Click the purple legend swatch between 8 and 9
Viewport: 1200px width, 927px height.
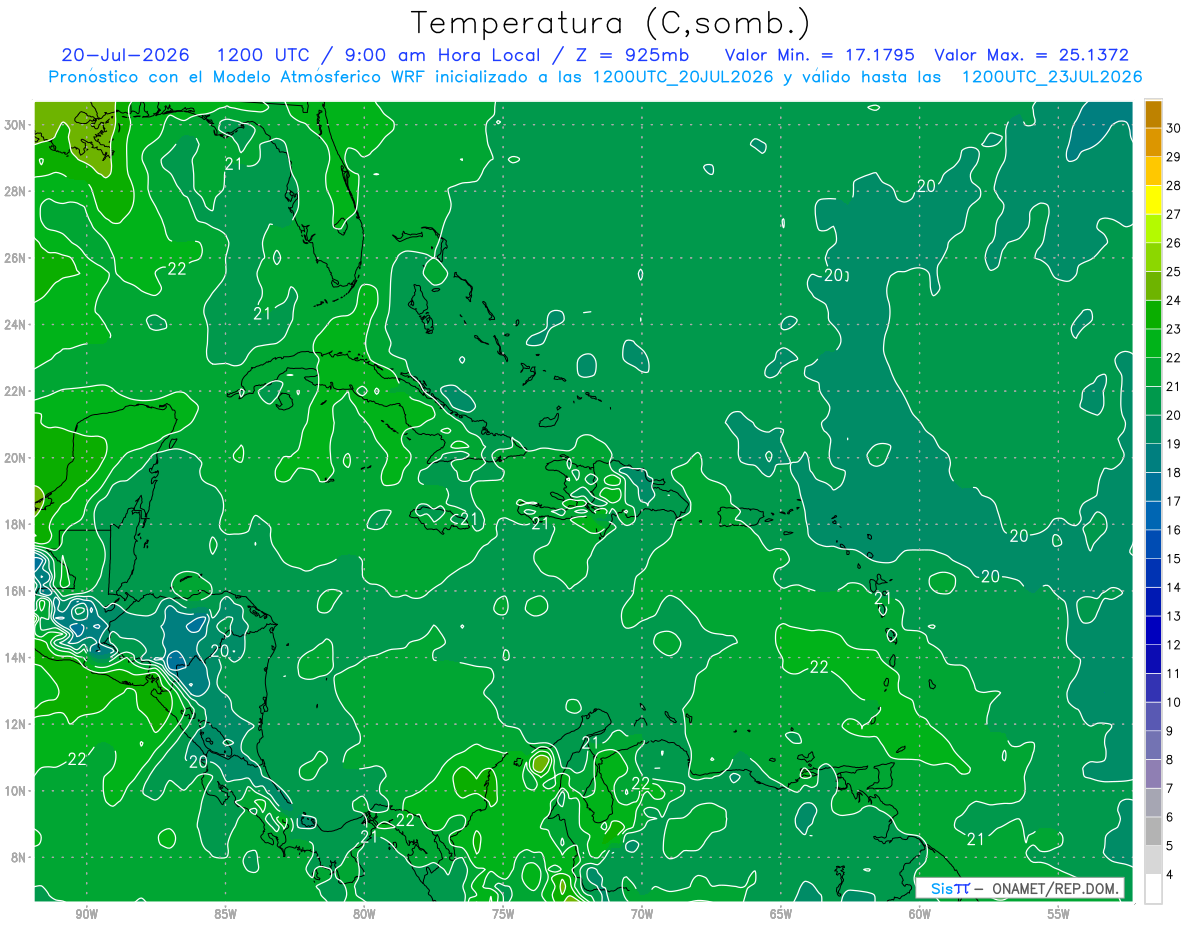point(1153,746)
